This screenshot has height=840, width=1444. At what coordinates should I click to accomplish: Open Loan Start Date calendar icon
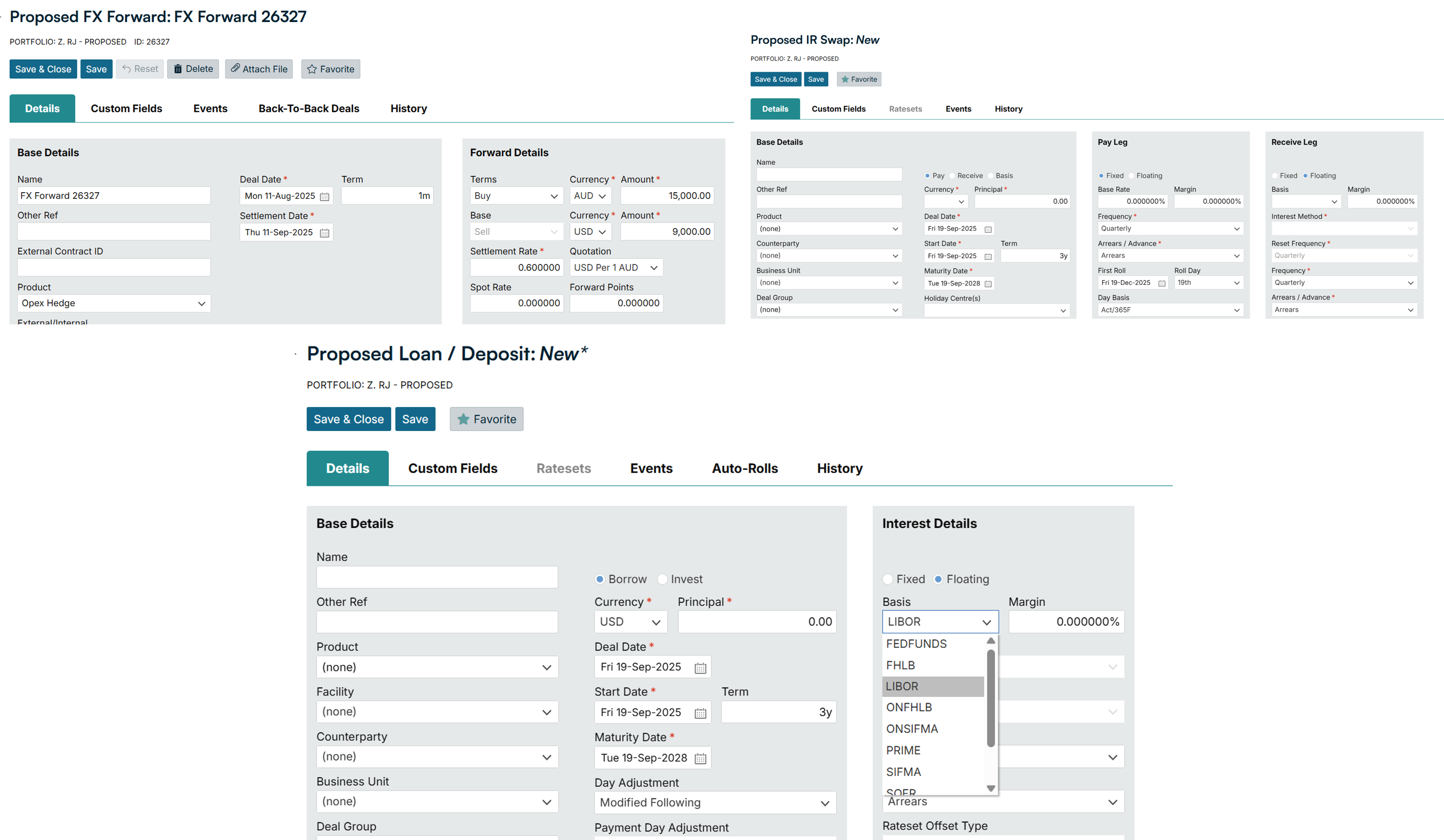[700, 713]
